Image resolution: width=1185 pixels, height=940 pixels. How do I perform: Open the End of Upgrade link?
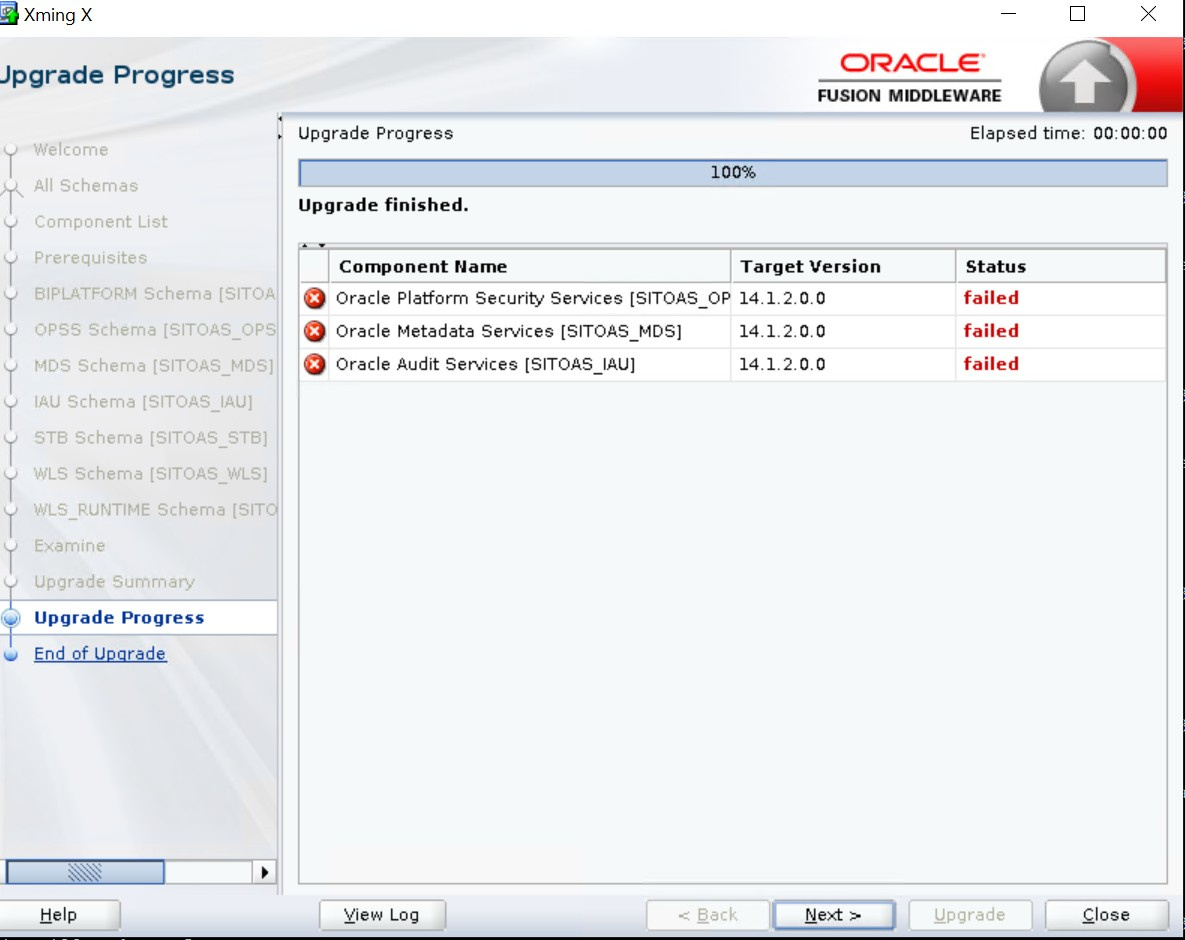pos(100,654)
